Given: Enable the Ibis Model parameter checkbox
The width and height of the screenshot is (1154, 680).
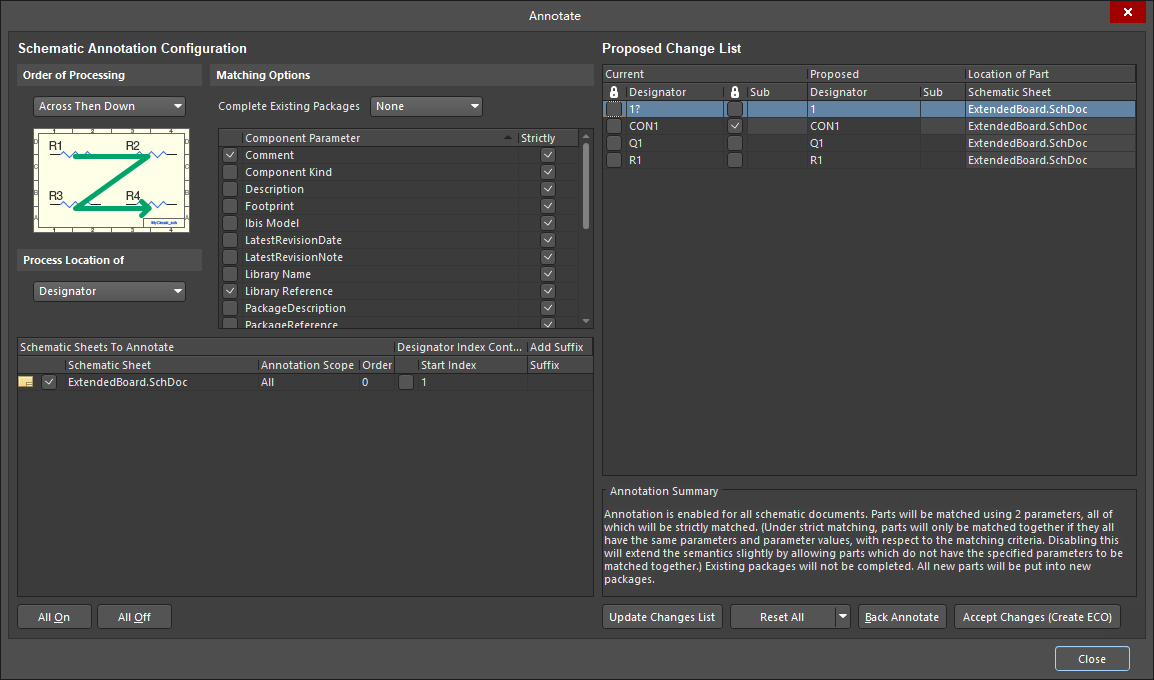Looking at the screenshot, I should coord(230,223).
